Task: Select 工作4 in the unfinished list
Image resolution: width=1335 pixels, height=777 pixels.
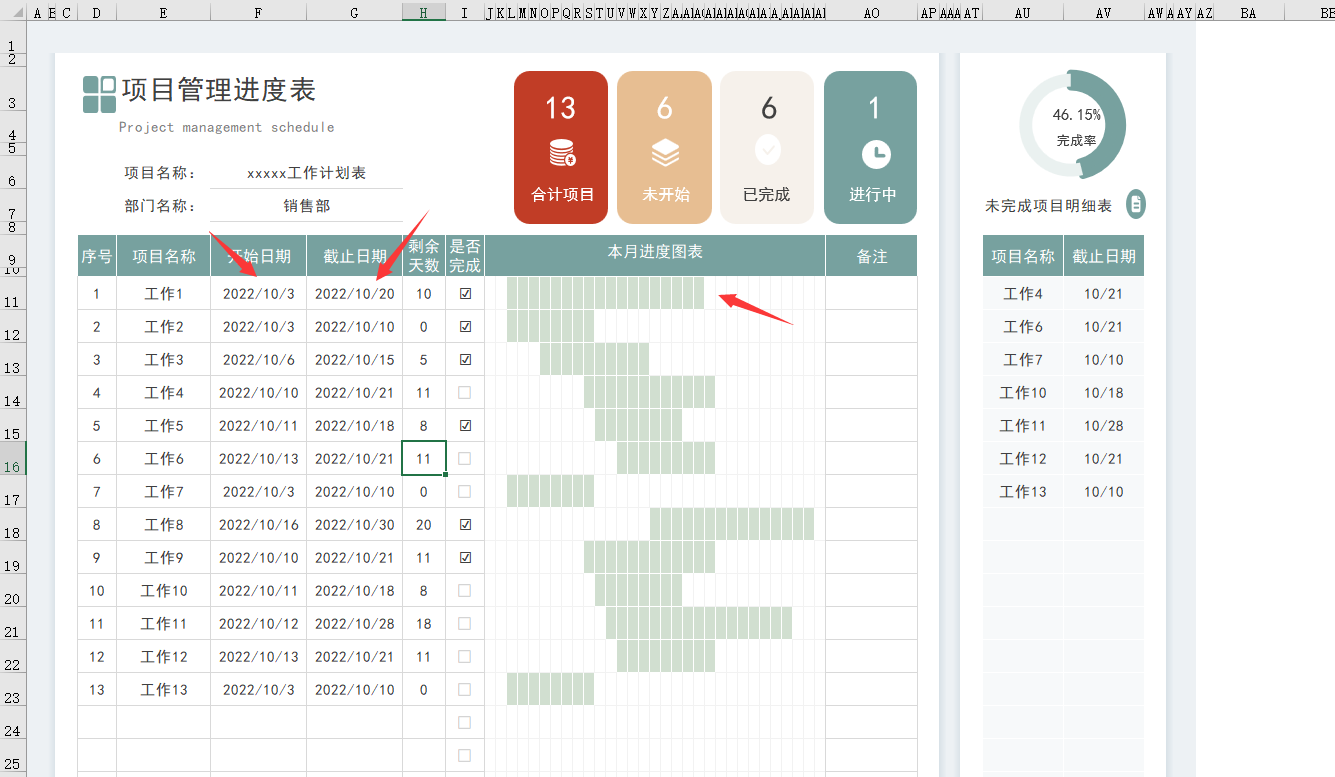Action: (1023, 294)
